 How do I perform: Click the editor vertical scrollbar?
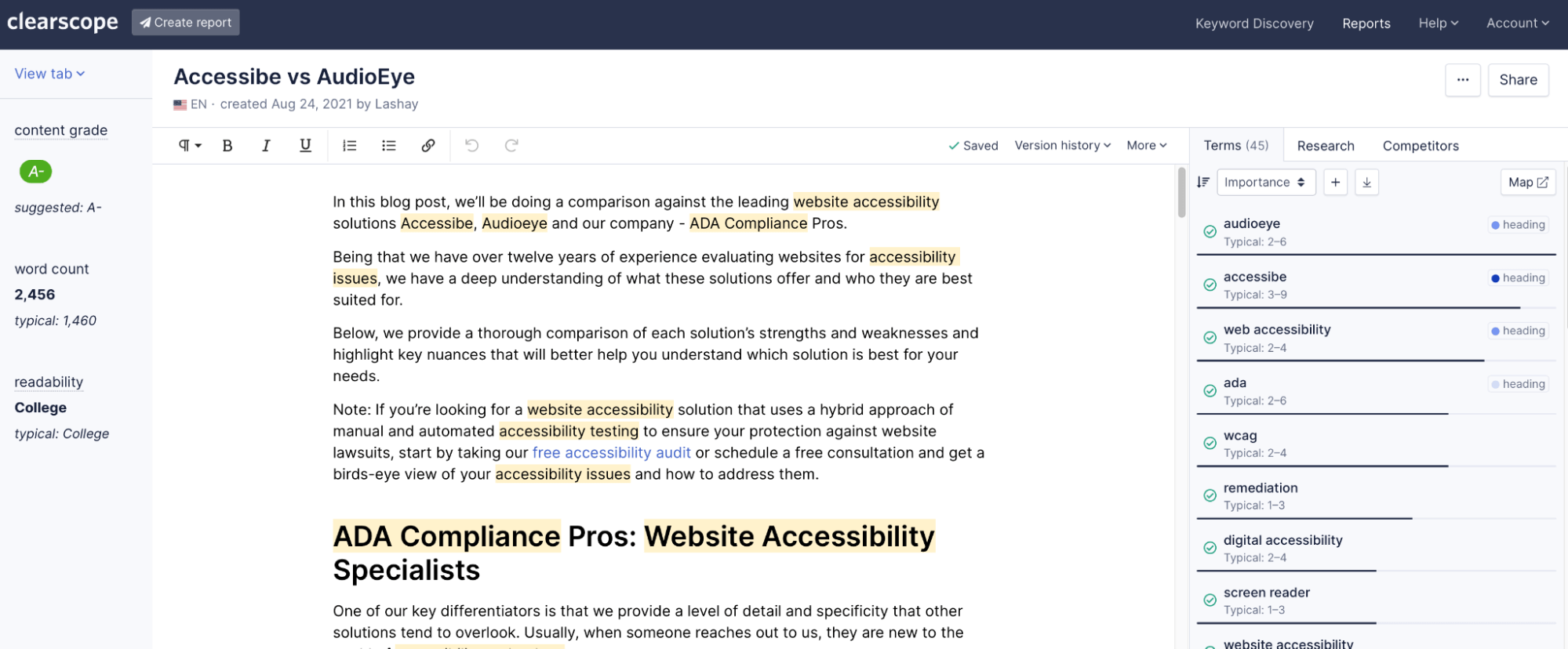(x=1181, y=193)
